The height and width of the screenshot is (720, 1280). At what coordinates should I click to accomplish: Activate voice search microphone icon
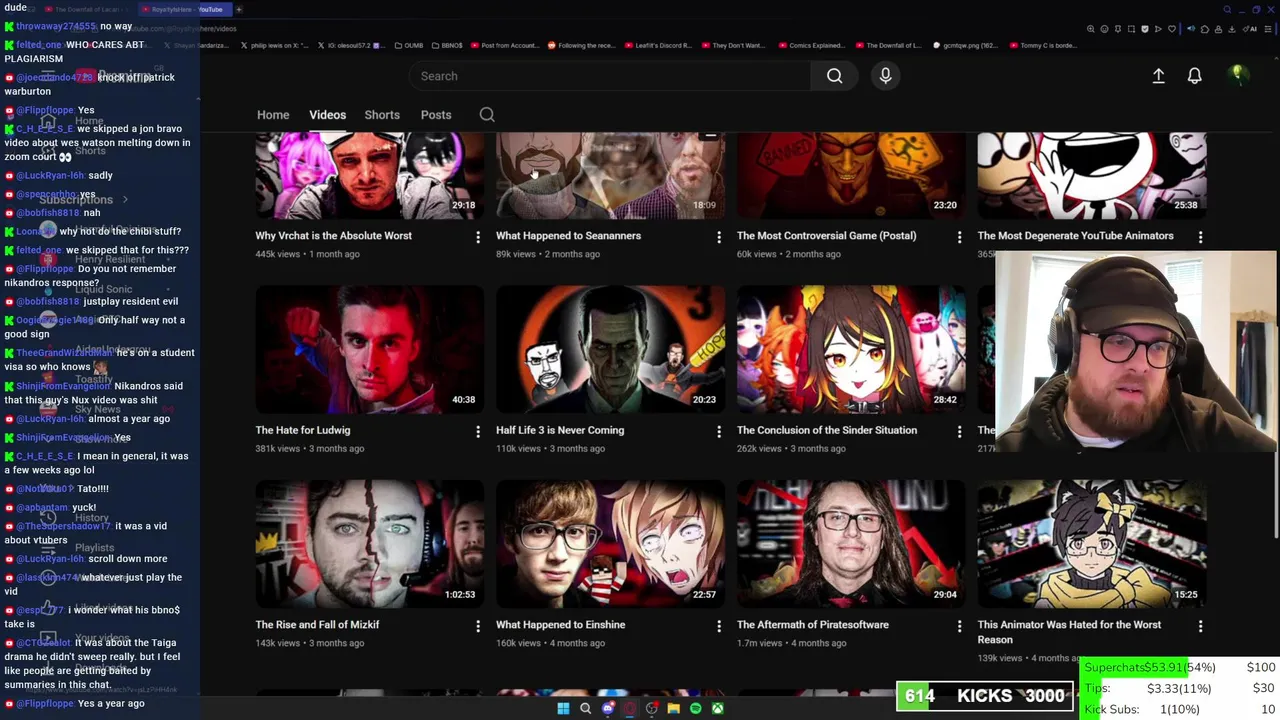point(885,76)
